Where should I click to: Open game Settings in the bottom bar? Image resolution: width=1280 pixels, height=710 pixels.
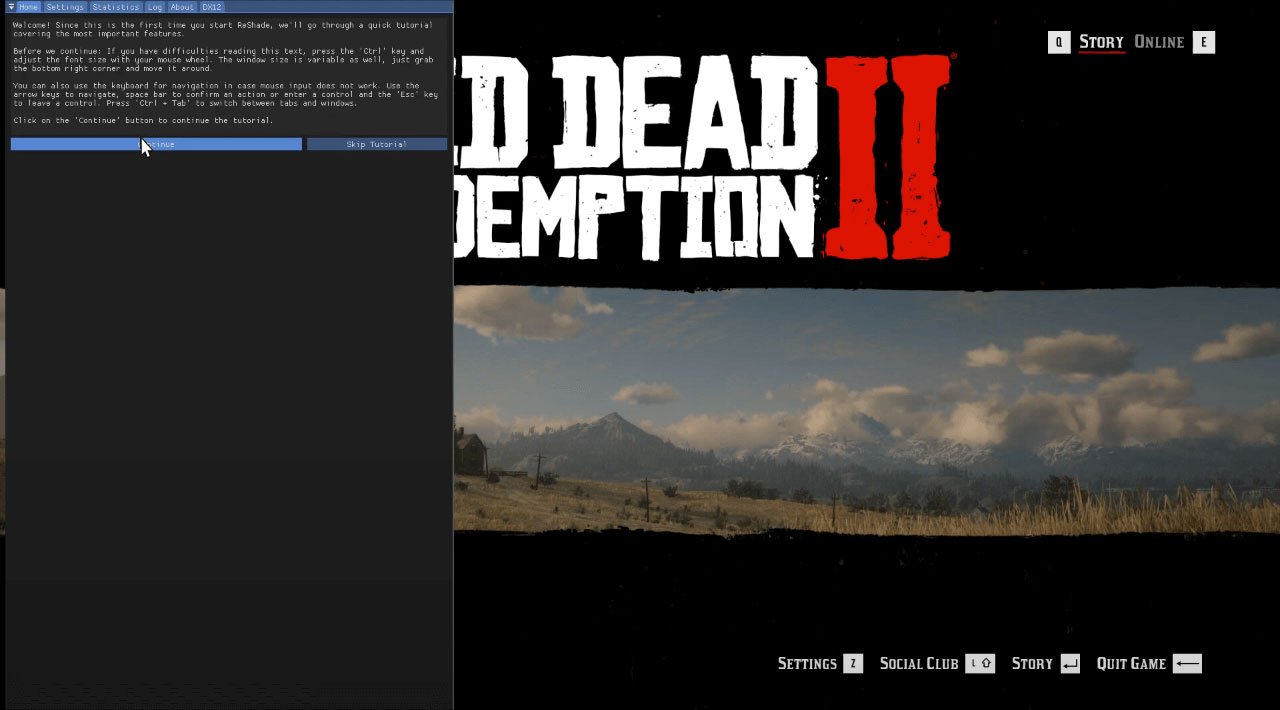(807, 664)
